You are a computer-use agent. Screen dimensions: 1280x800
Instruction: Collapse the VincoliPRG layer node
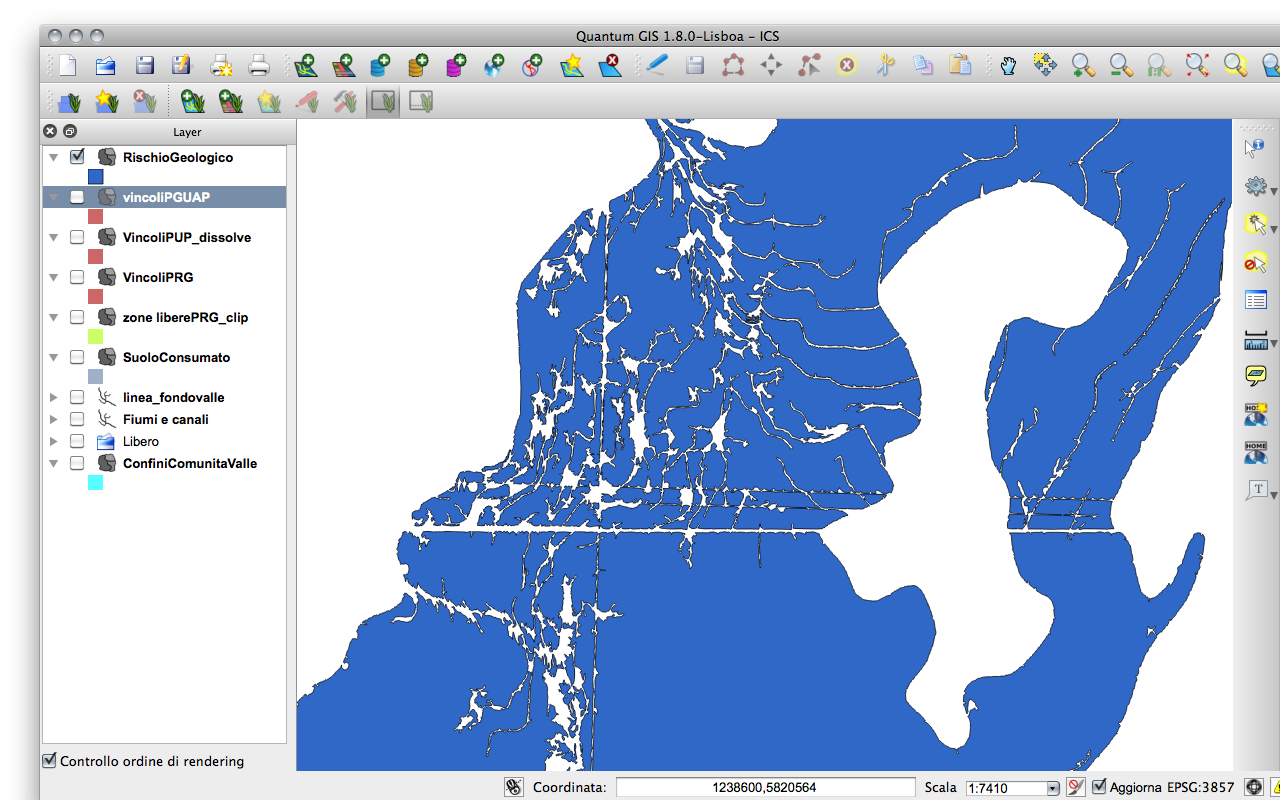pyautogui.click(x=53, y=277)
